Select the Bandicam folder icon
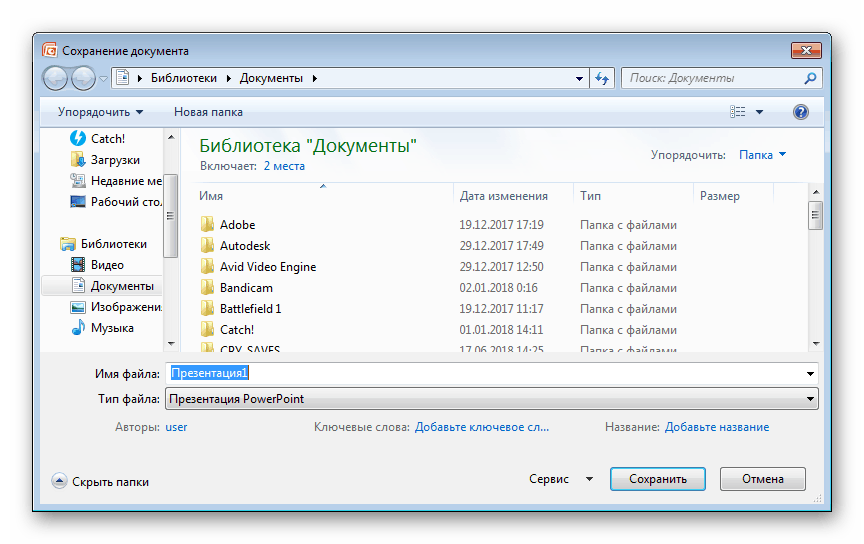864x544 pixels. (x=207, y=288)
